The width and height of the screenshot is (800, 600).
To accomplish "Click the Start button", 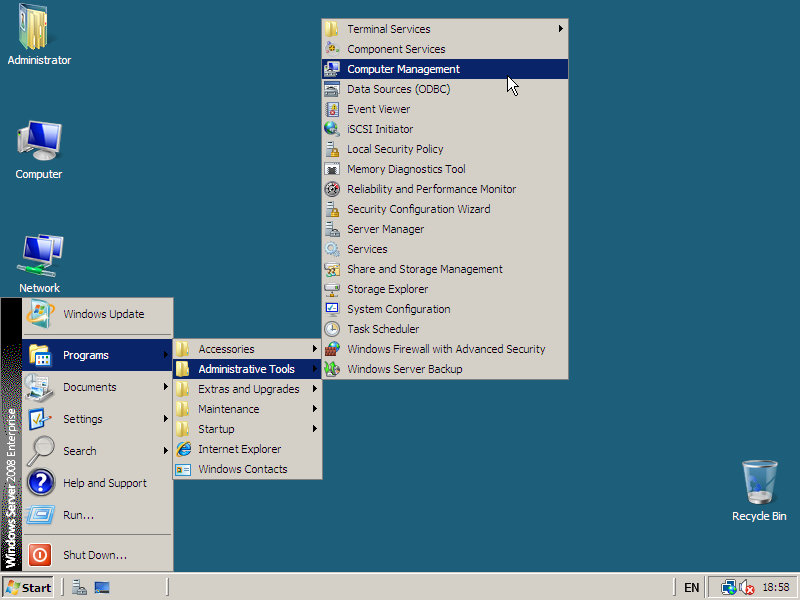I will coord(28,587).
